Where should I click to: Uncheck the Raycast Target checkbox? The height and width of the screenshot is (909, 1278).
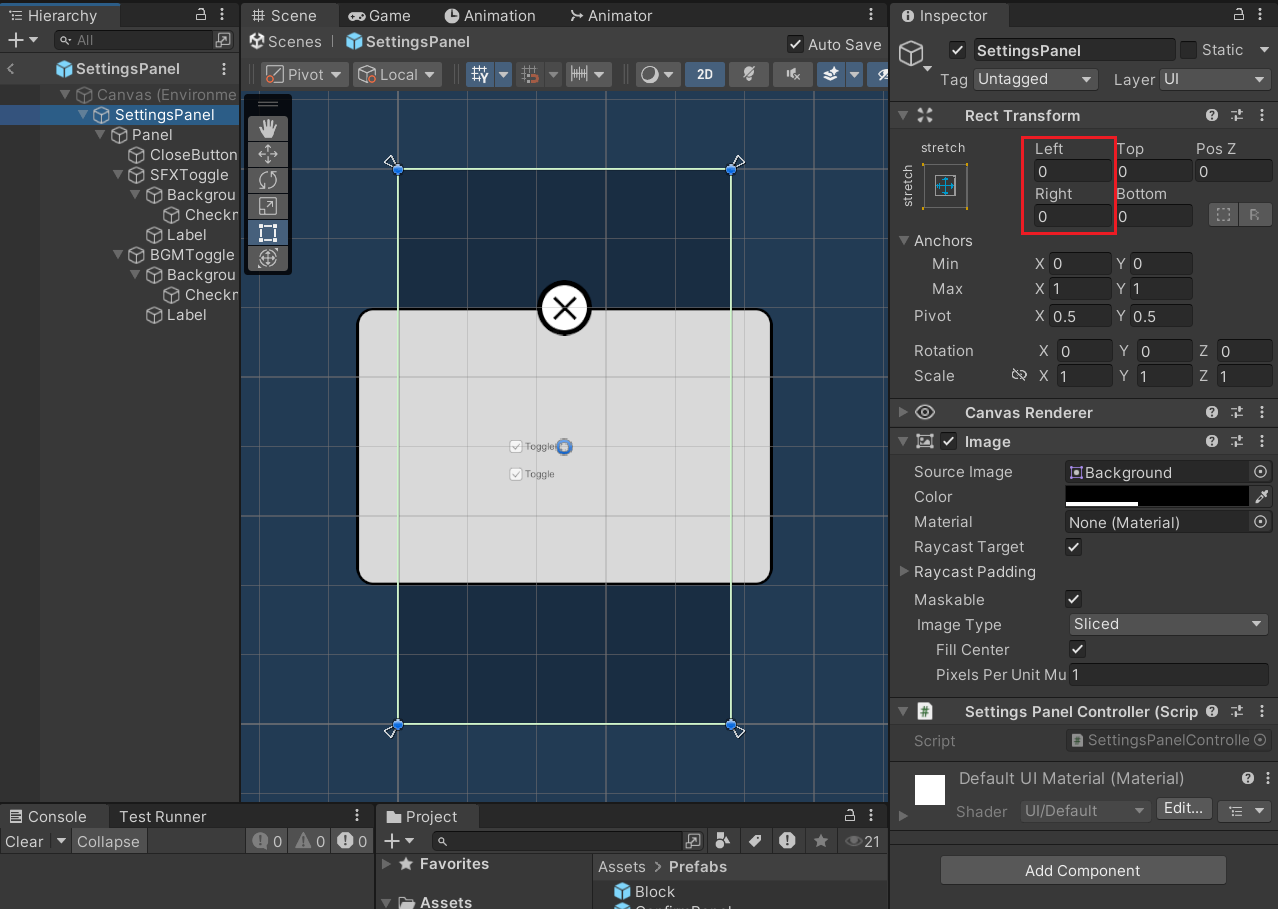pos(1073,547)
